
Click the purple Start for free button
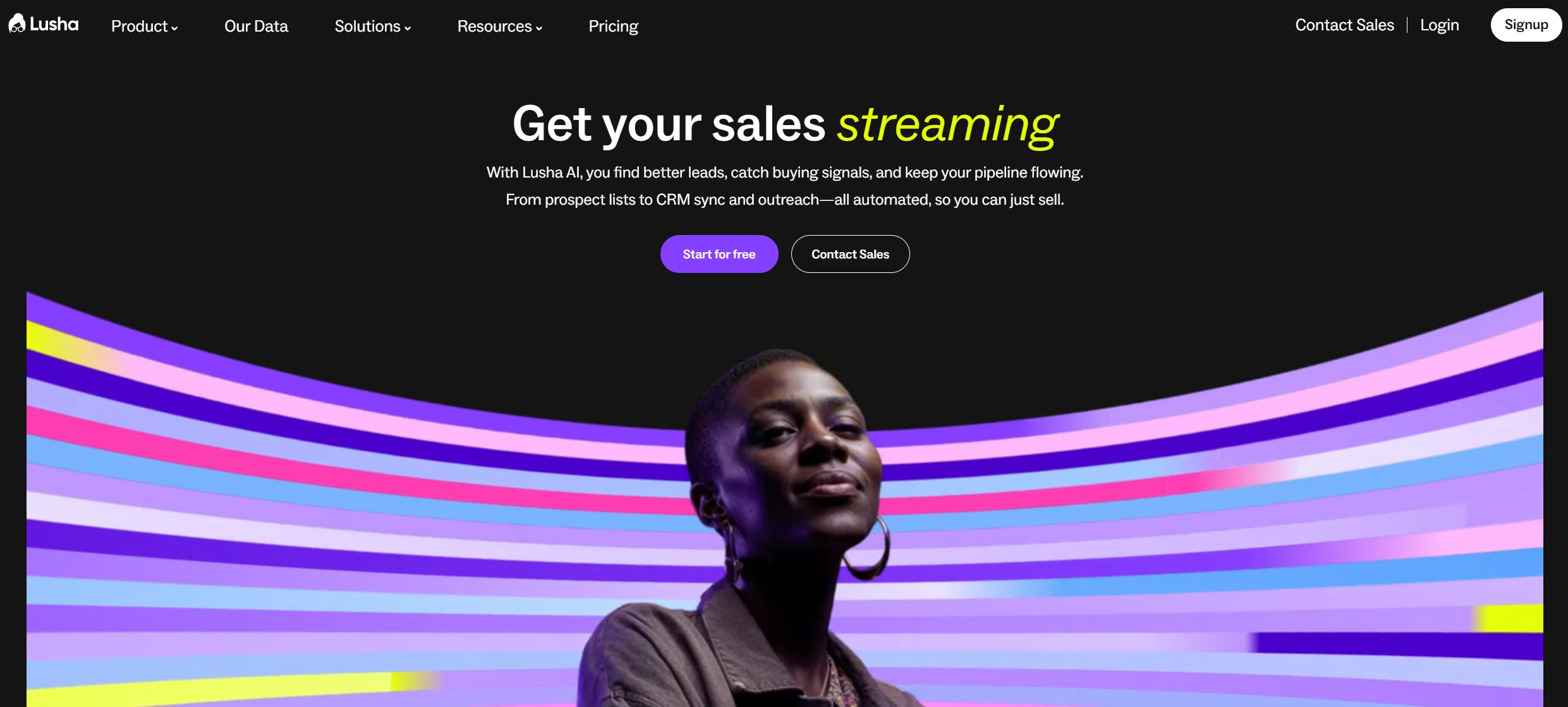pyautogui.click(x=719, y=254)
